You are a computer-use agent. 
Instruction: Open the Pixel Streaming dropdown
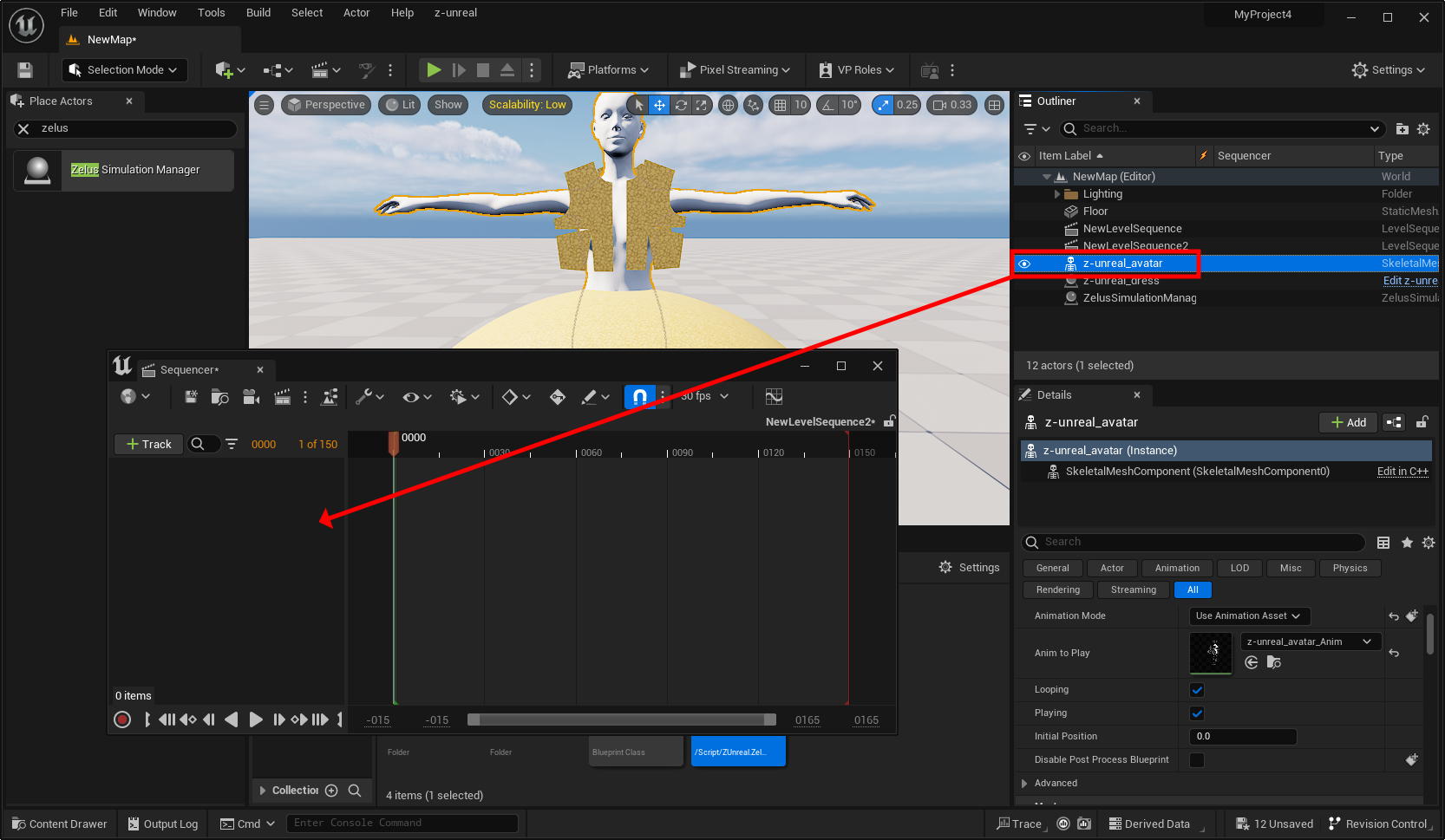735,70
